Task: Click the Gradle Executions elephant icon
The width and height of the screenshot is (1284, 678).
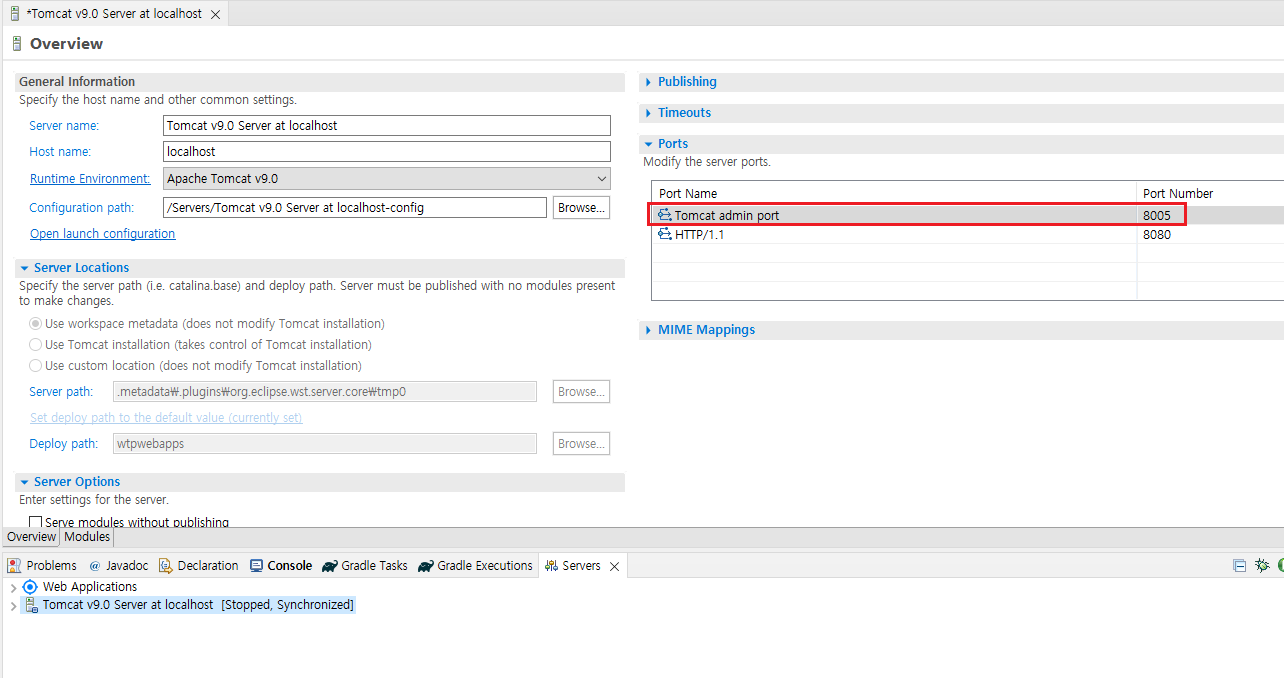Action: [x=426, y=566]
